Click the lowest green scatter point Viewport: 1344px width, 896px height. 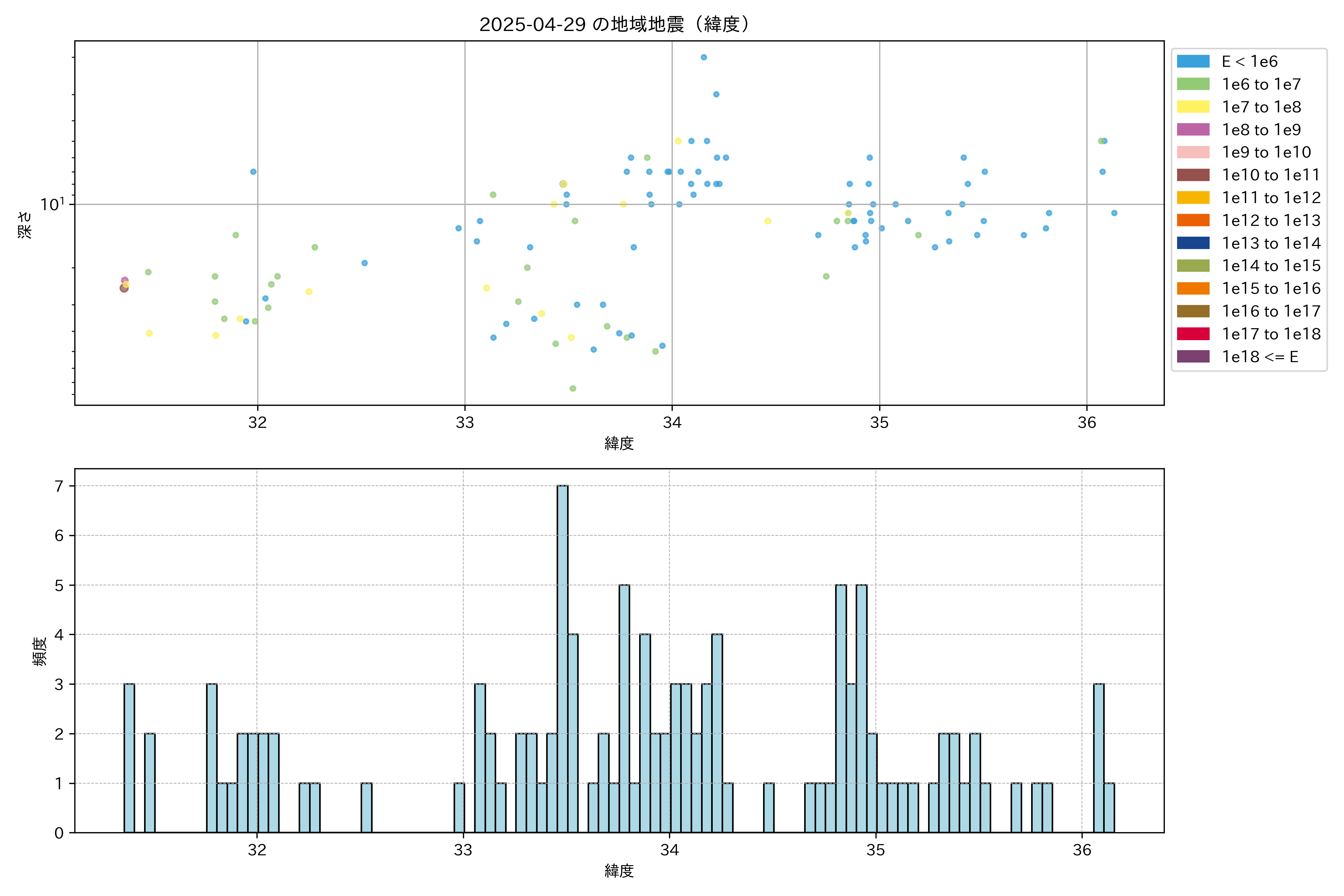tap(573, 389)
